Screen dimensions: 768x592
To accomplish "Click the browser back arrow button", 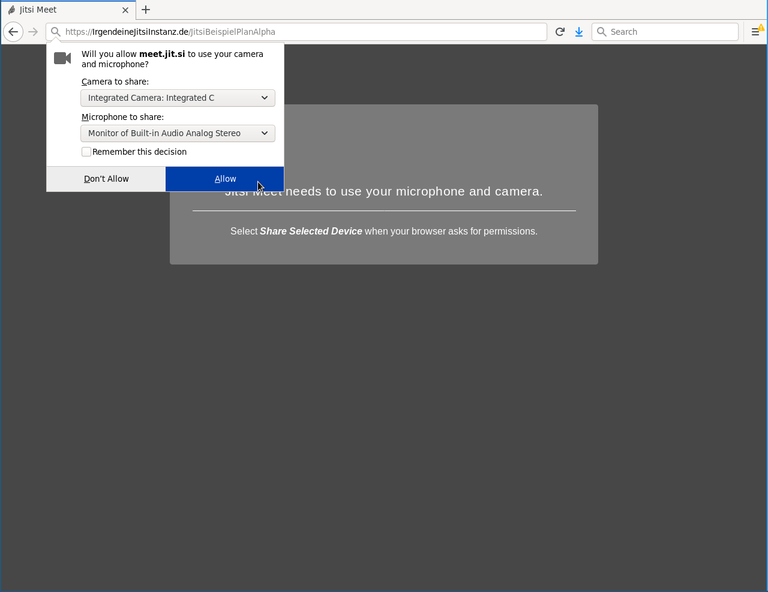I will 13,32.
